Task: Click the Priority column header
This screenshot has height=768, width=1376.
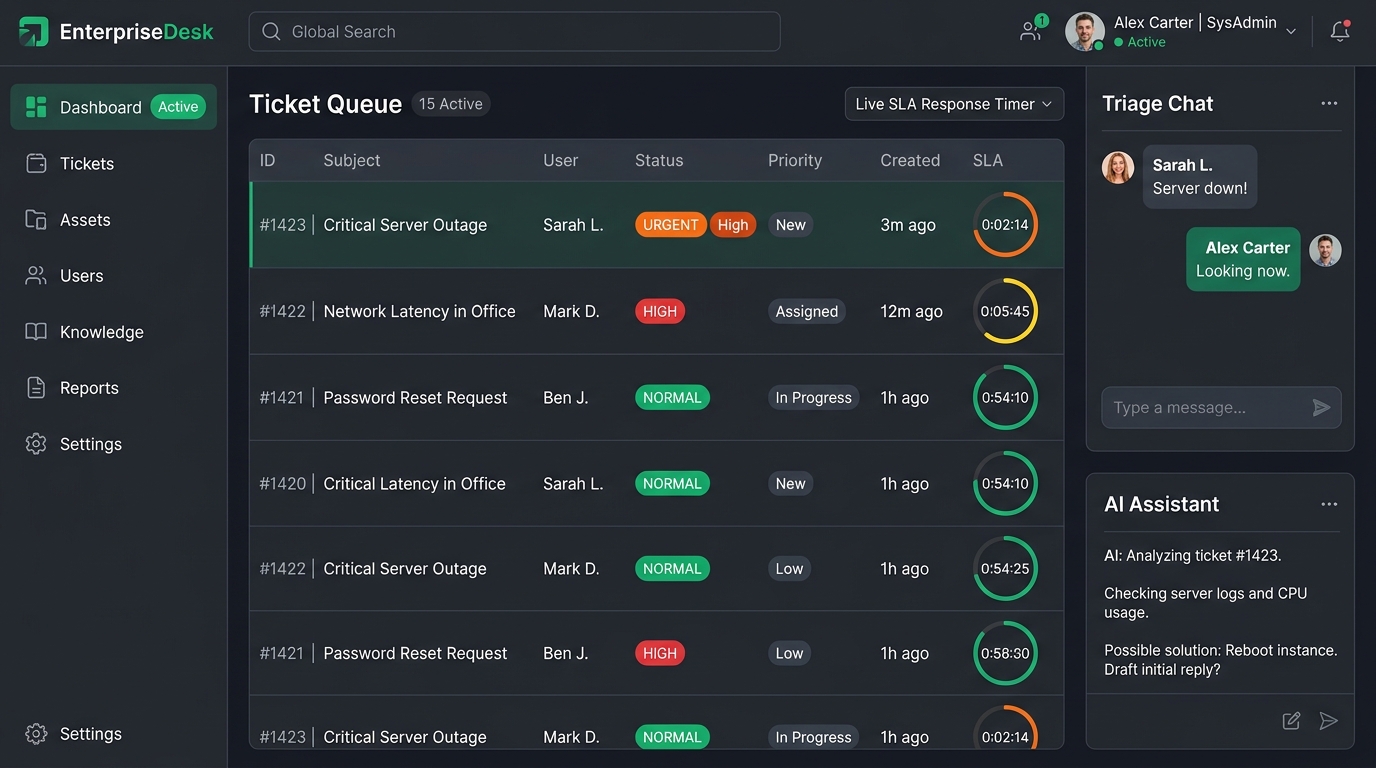Action: pyautogui.click(x=795, y=160)
